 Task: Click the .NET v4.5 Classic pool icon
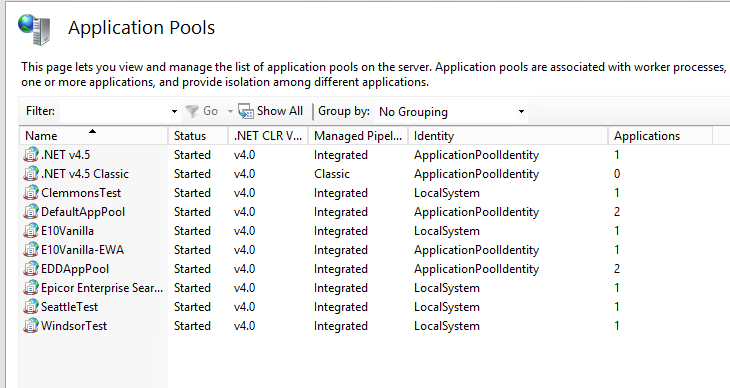[x=31, y=173]
